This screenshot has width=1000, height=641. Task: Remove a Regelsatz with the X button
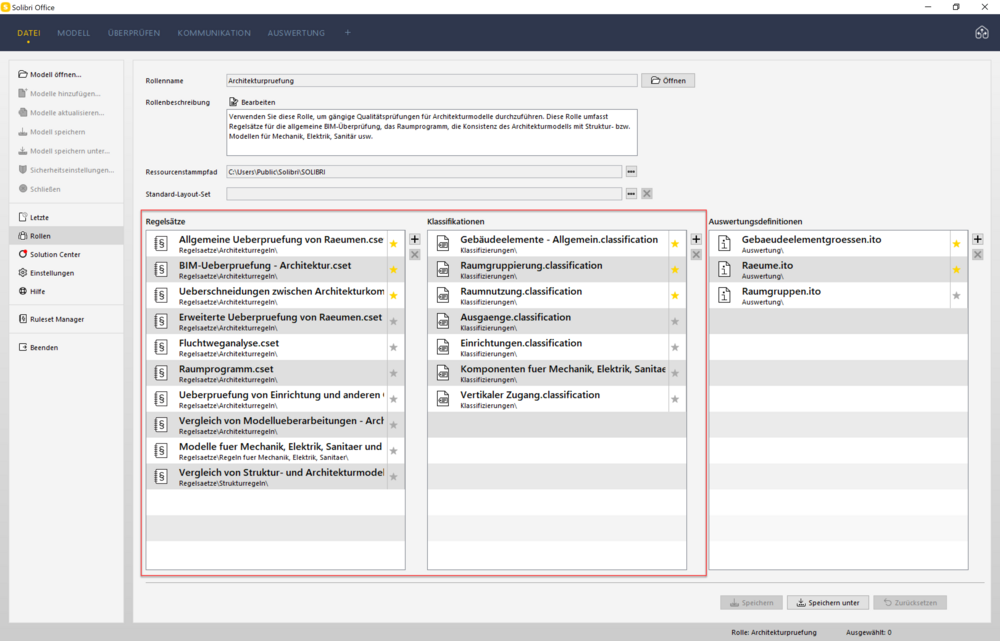415,254
